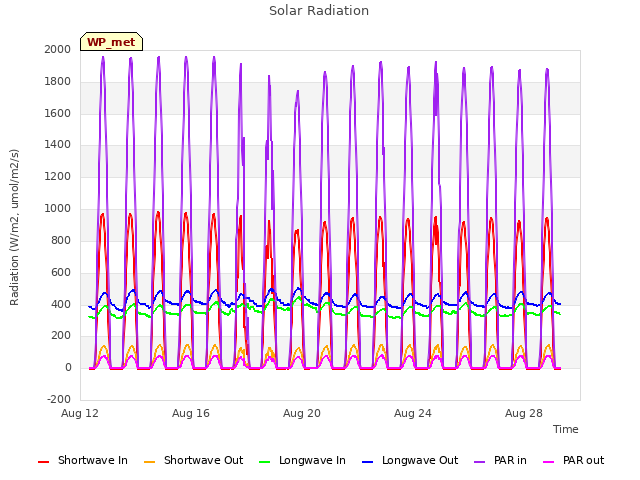Click the Aug 16 x-axis tick label
This screenshot has height=480, width=640.
(x=191, y=413)
